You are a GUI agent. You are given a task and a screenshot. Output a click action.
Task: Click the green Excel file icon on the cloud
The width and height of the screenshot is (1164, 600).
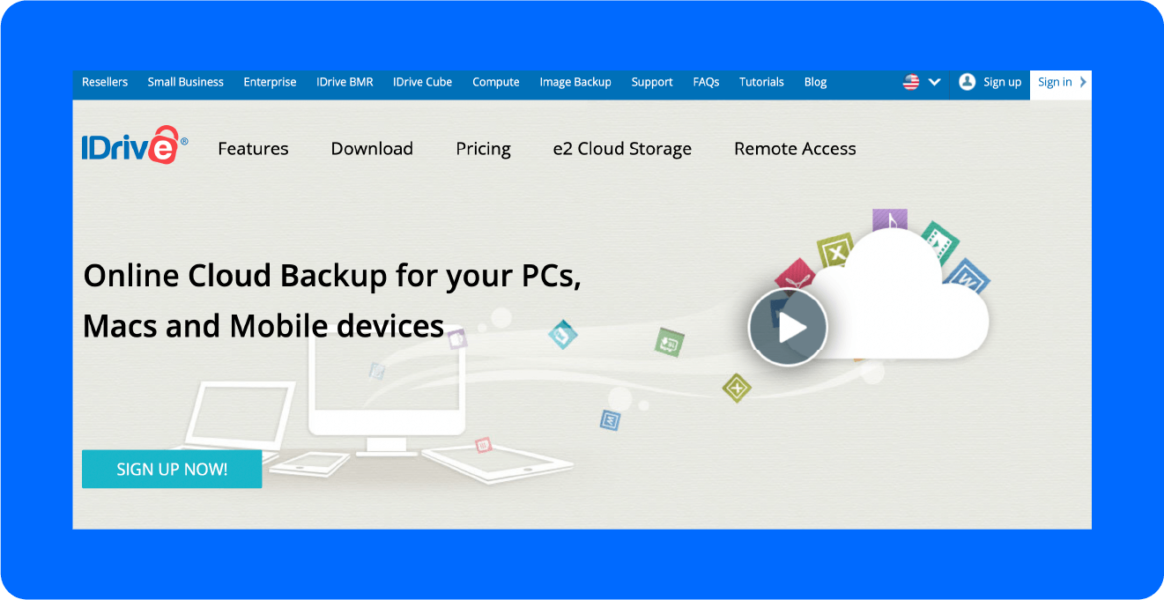click(x=833, y=248)
